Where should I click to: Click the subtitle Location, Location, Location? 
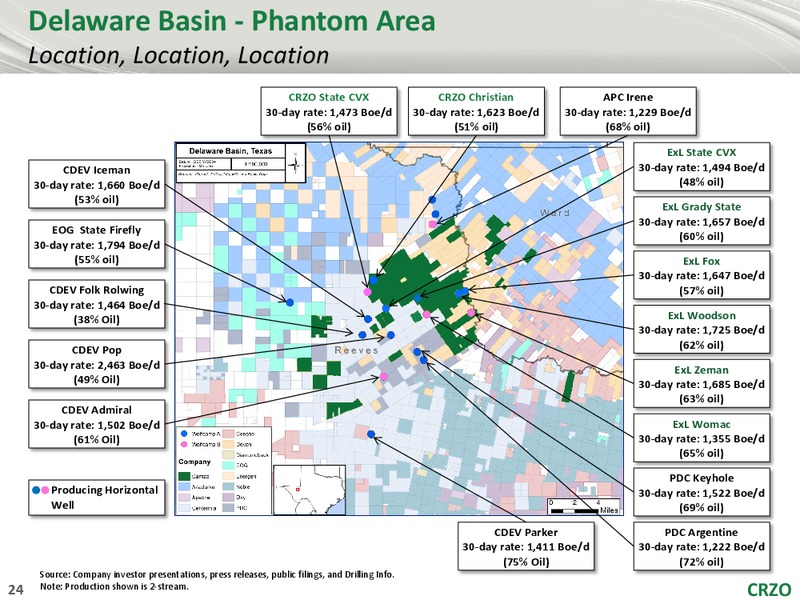click(x=179, y=56)
